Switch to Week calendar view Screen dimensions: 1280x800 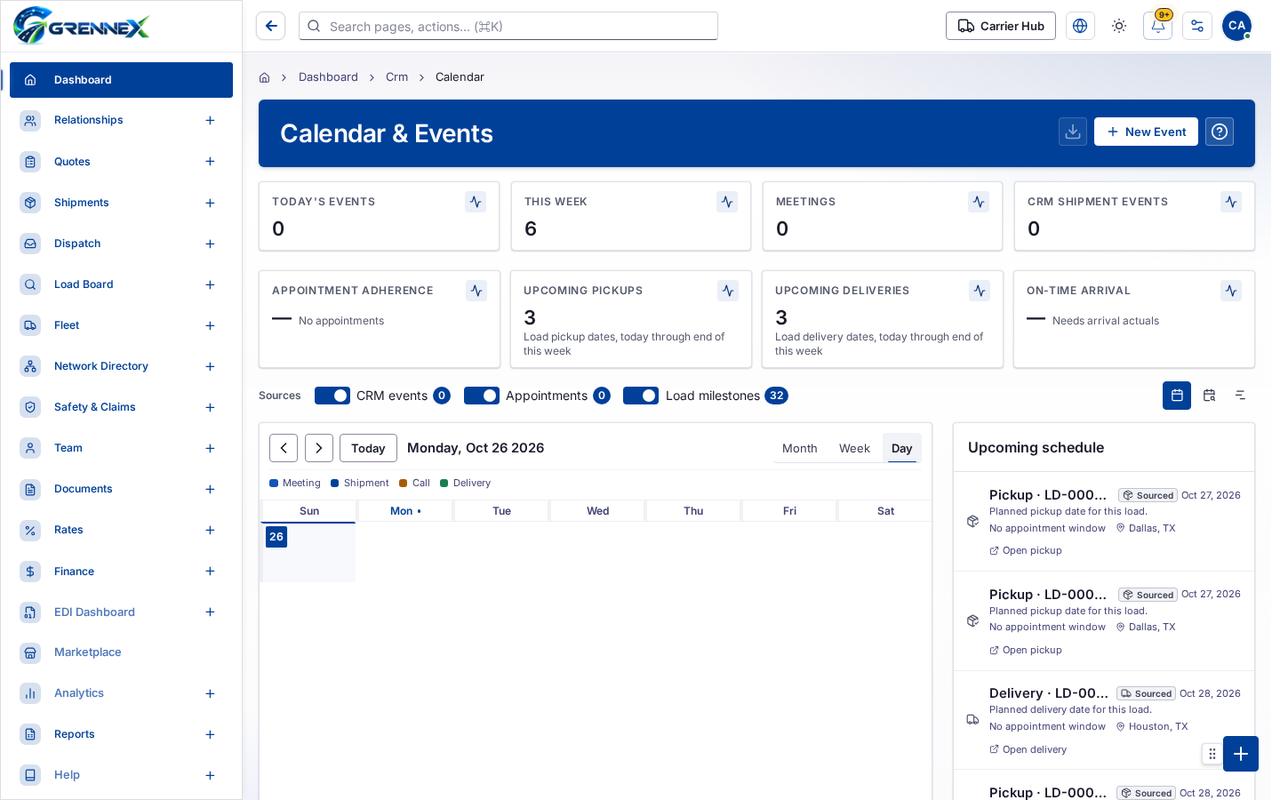854,448
